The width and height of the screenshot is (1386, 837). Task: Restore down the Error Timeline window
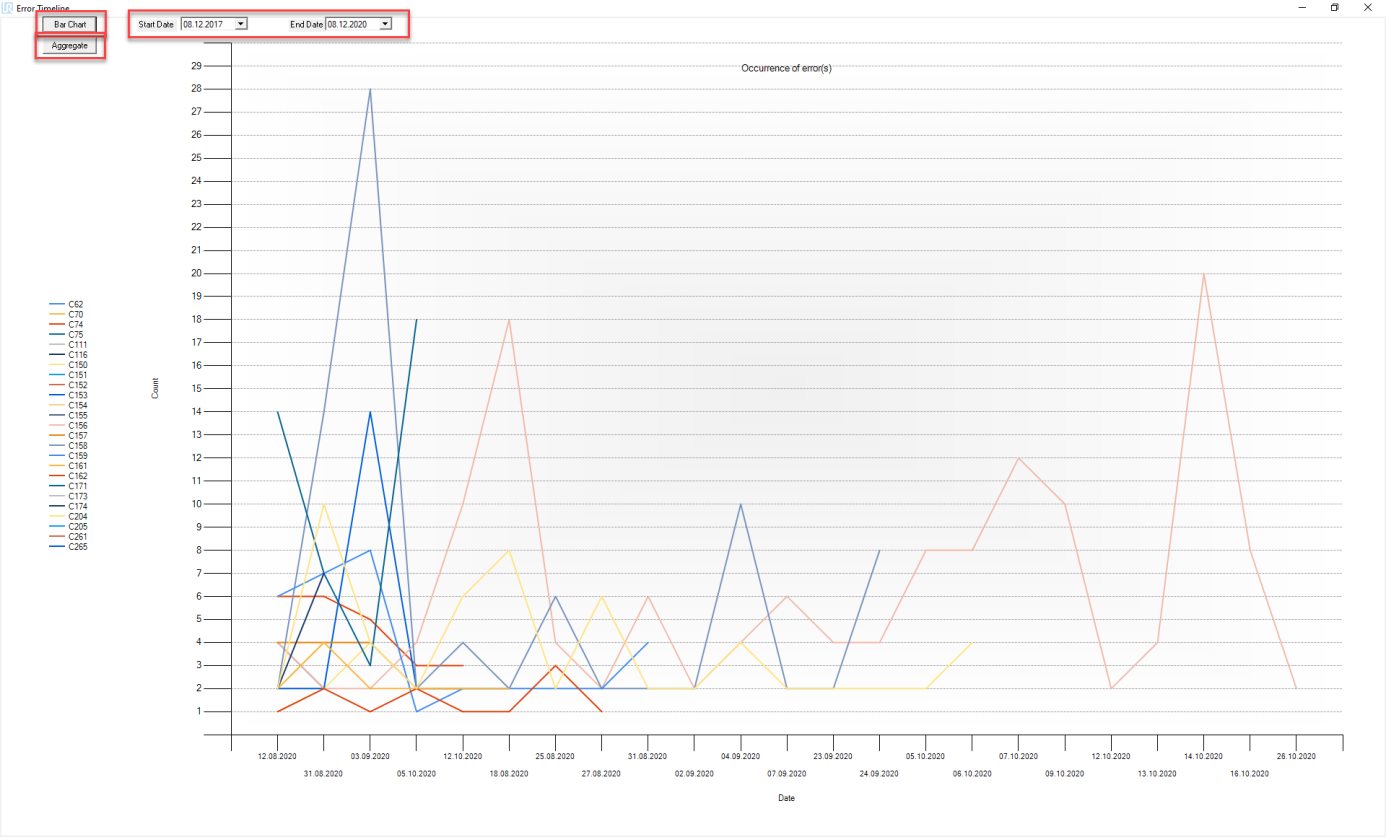point(1334,8)
